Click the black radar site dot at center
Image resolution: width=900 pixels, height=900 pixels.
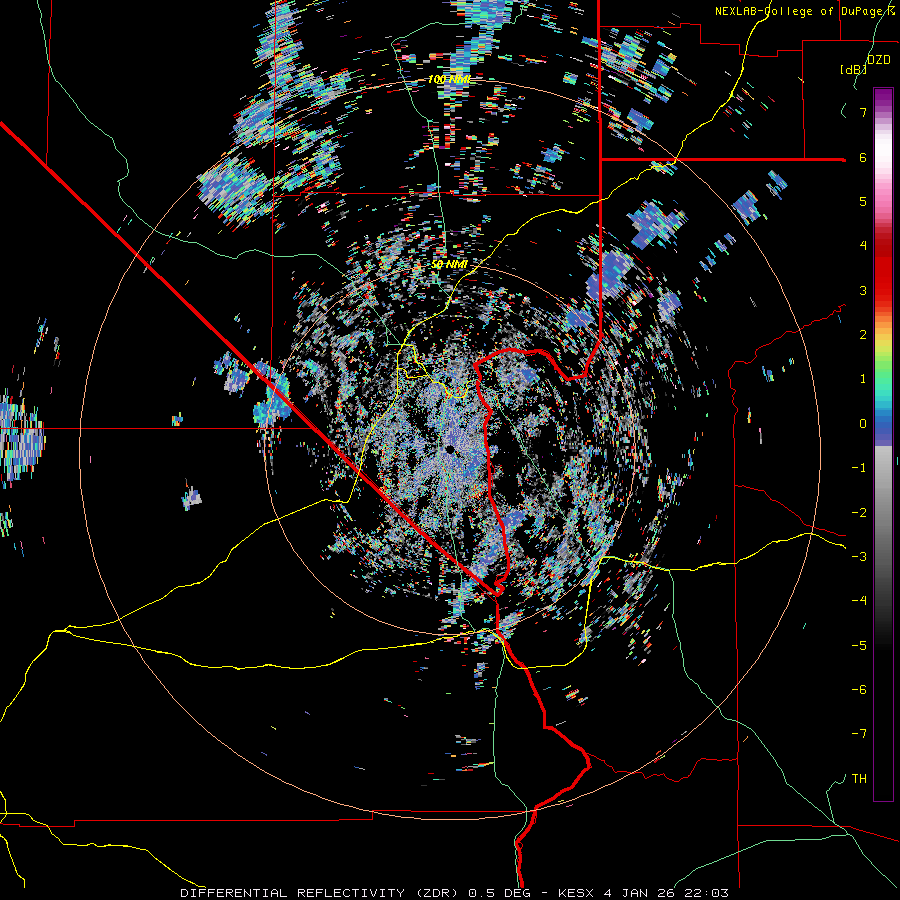[x=450, y=449]
